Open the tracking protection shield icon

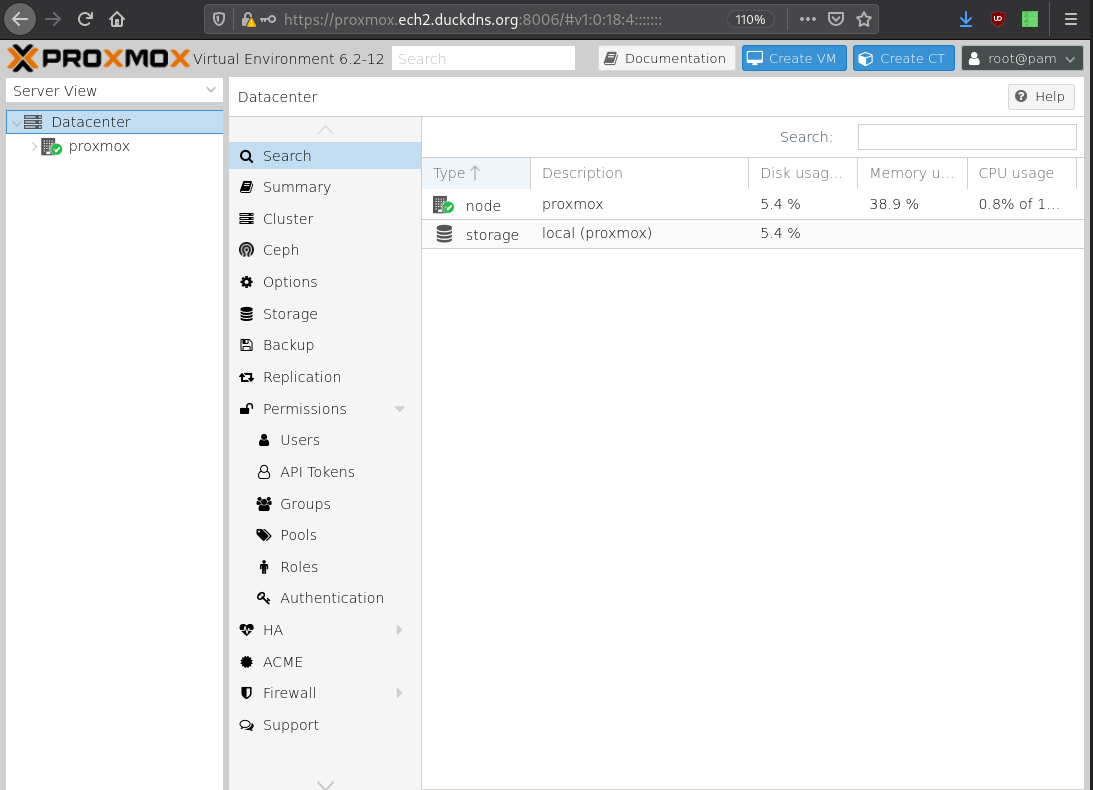219,20
